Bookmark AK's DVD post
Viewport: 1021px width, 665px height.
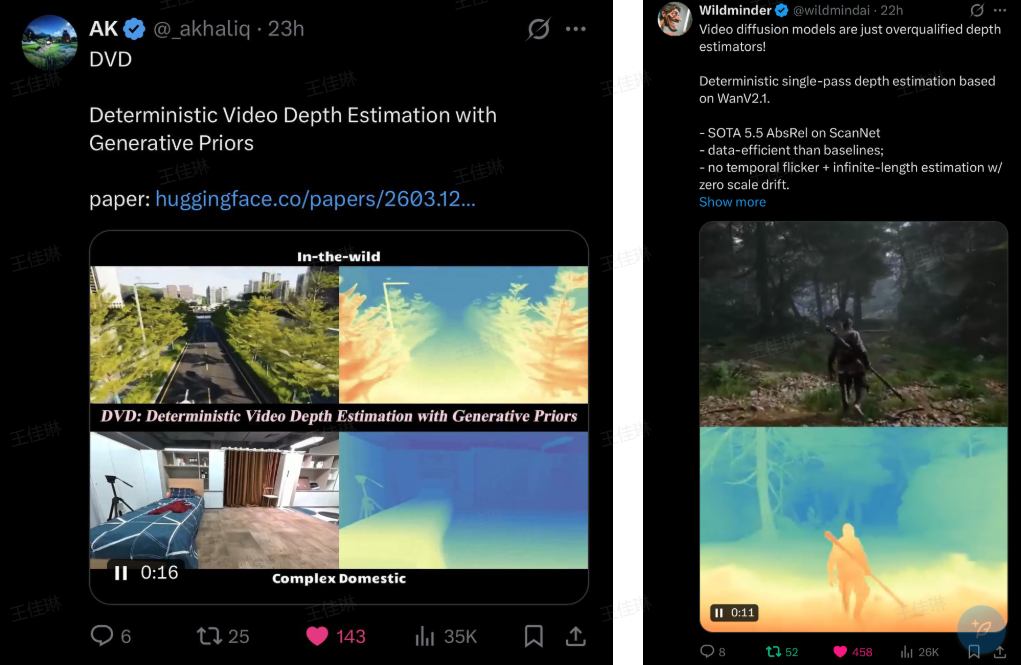(x=534, y=636)
